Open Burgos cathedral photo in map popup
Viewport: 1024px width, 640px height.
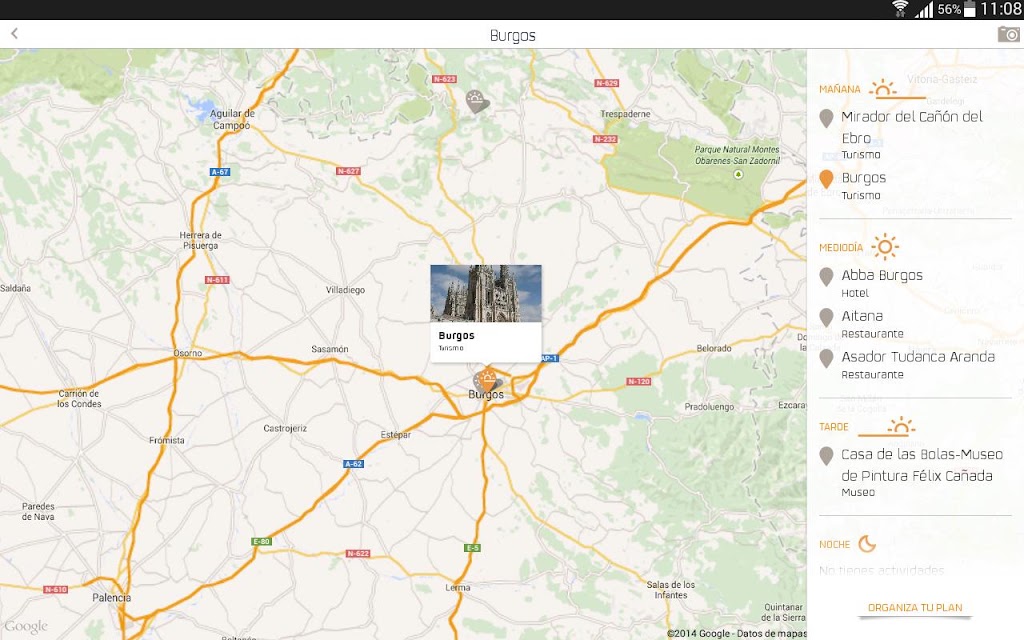[x=486, y=293]
